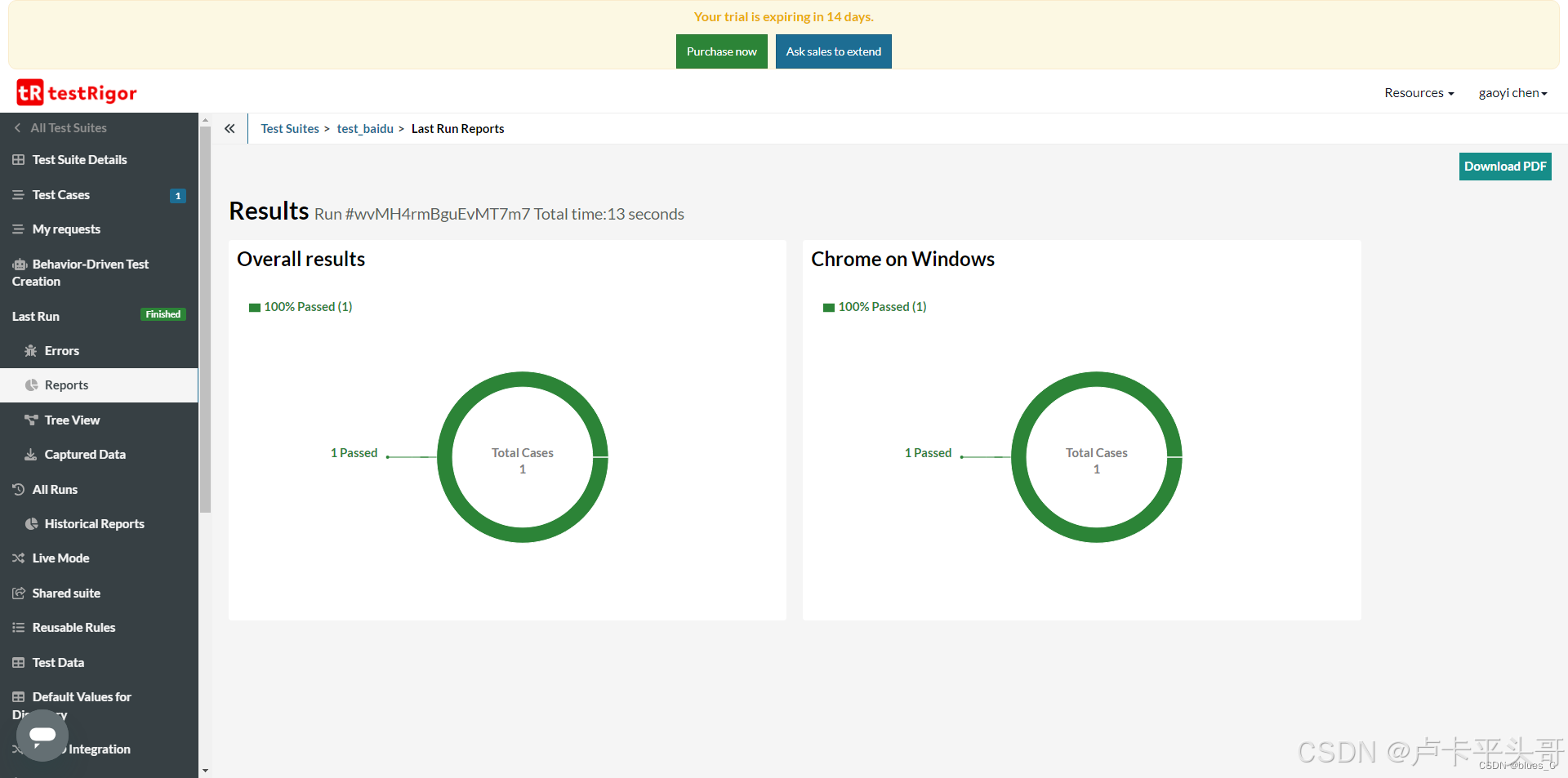Click the Reports pie chart icon
Image resolution: width=1568 pixels, height=778 pixels.
(31, 385)
